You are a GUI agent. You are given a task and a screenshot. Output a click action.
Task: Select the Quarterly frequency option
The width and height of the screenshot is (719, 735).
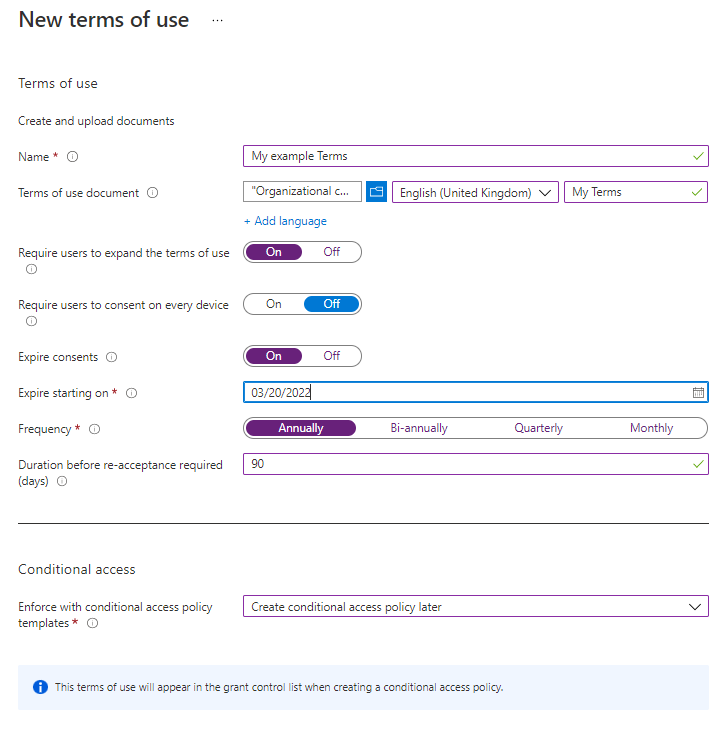click(538, 428)
